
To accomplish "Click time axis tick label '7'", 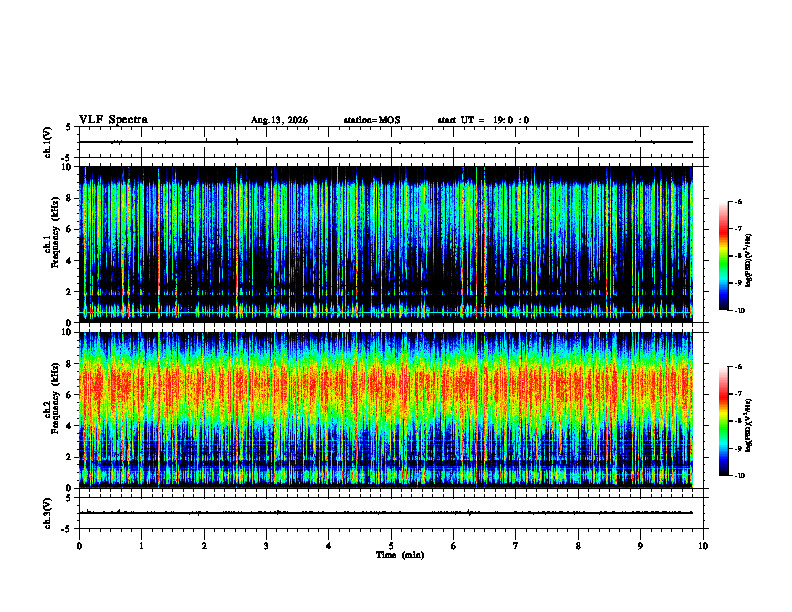I will click(x=516, y=546).
